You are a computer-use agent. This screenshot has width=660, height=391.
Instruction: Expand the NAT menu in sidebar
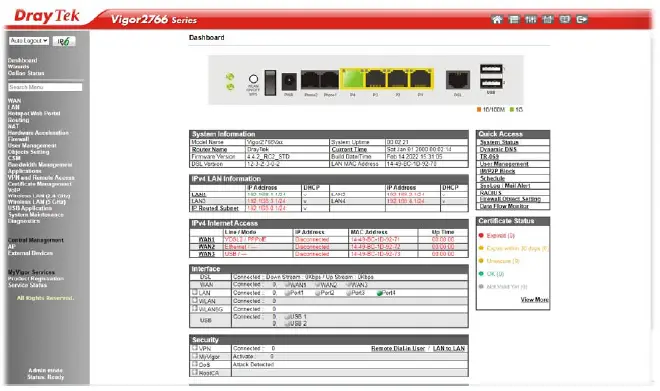13,126
